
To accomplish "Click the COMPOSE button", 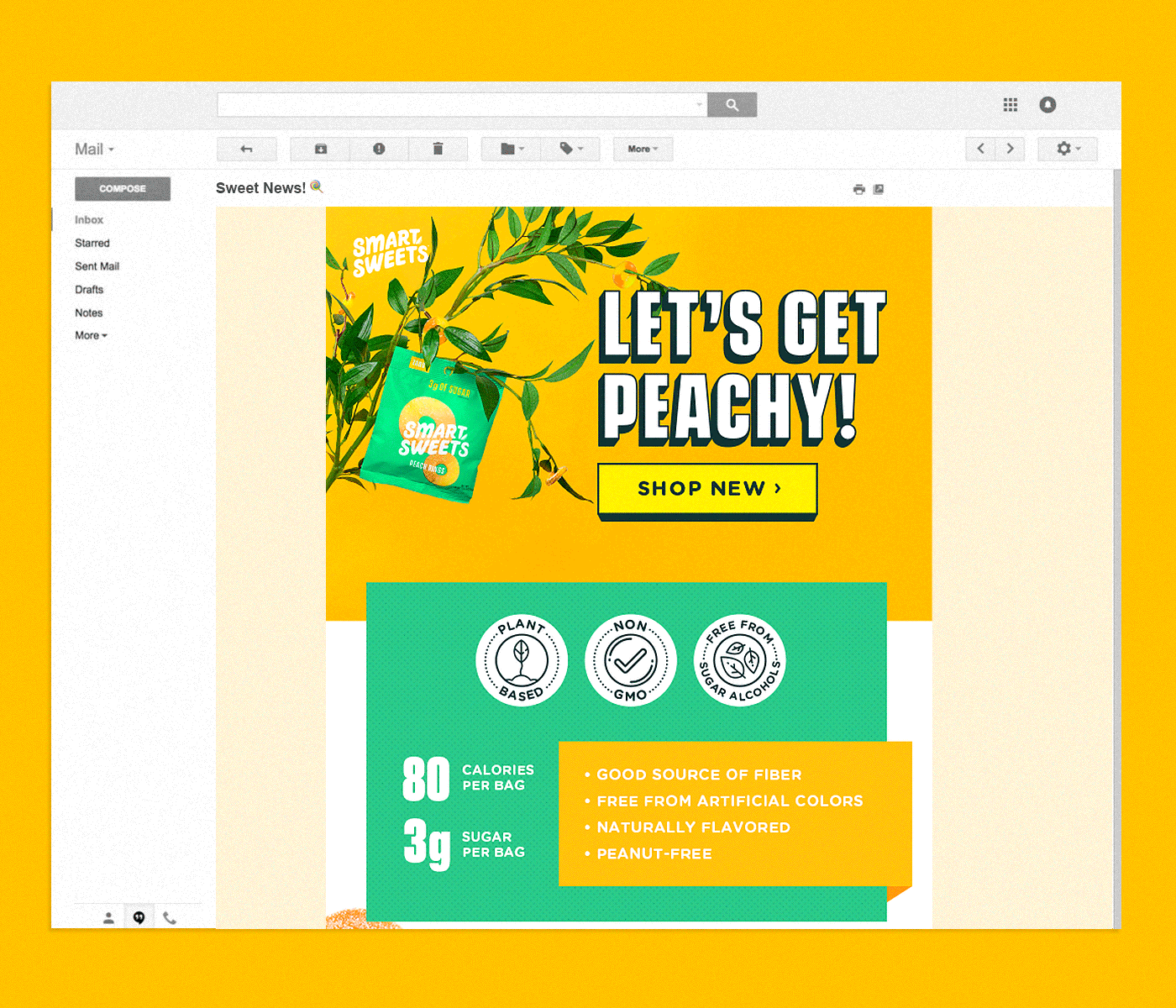I will [x=123, y=189].
